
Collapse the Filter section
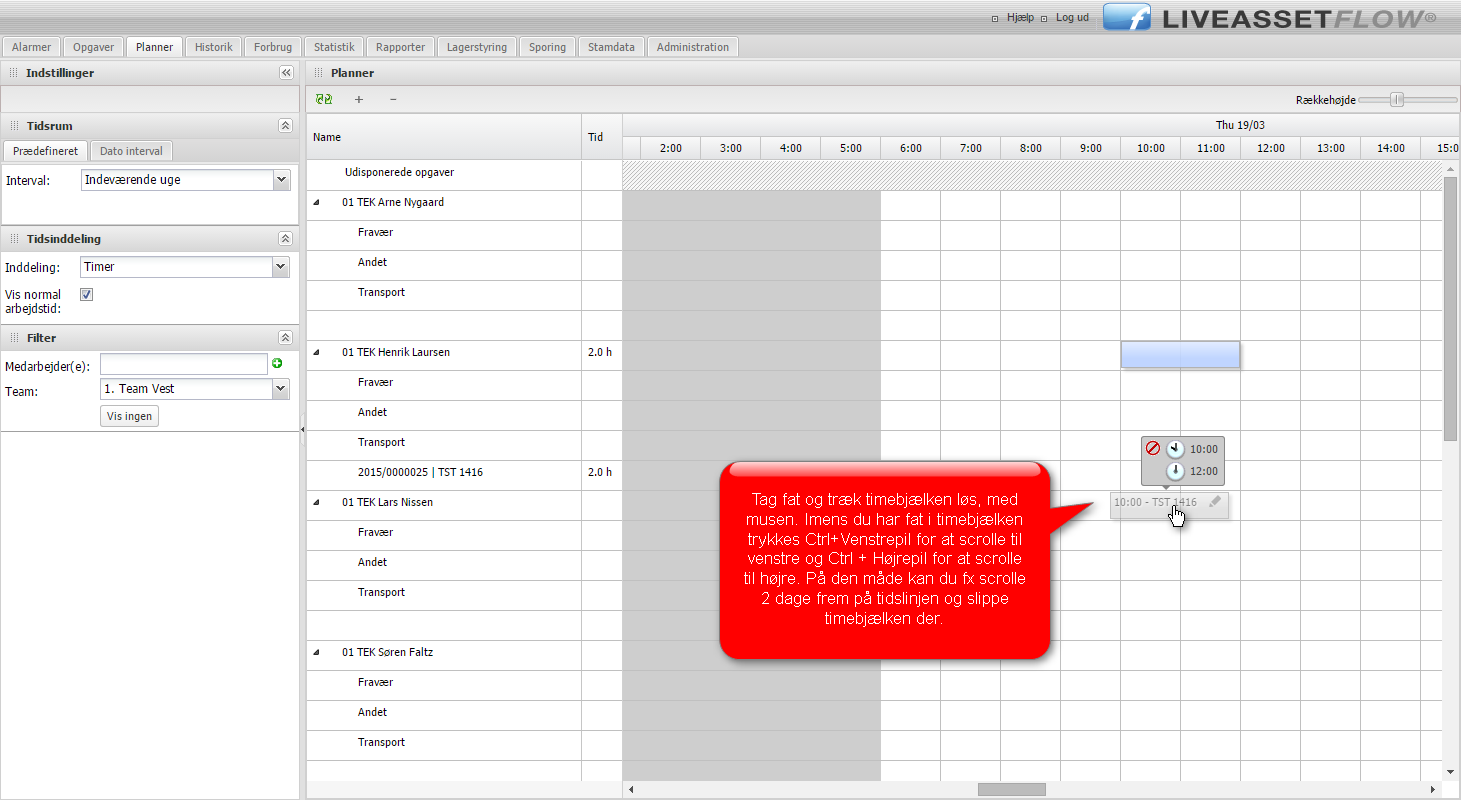coord(285,338)
